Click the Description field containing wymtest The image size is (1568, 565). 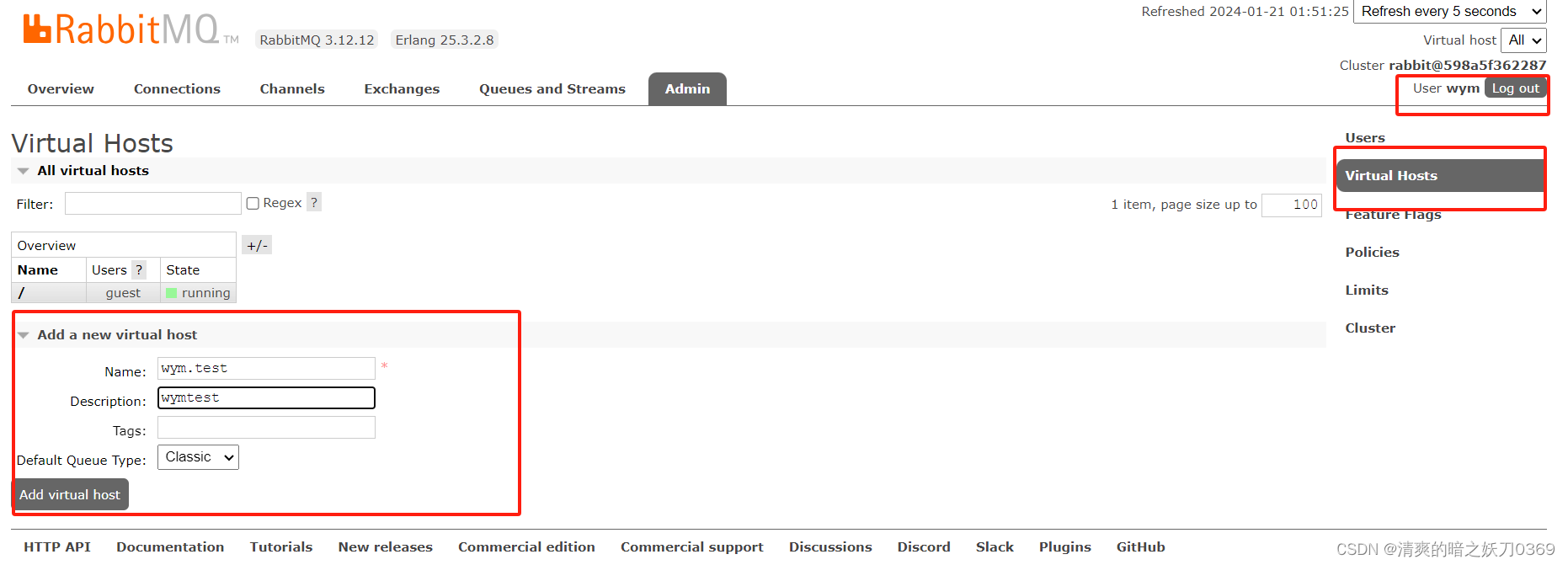pyautogui.click(x=266, y=397)
